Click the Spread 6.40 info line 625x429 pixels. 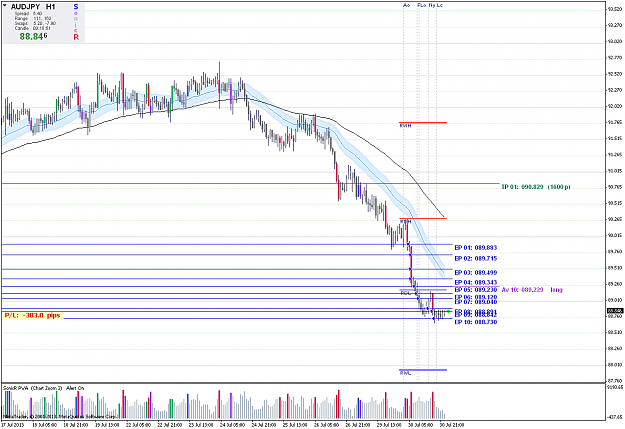click(x=28, y=14)
